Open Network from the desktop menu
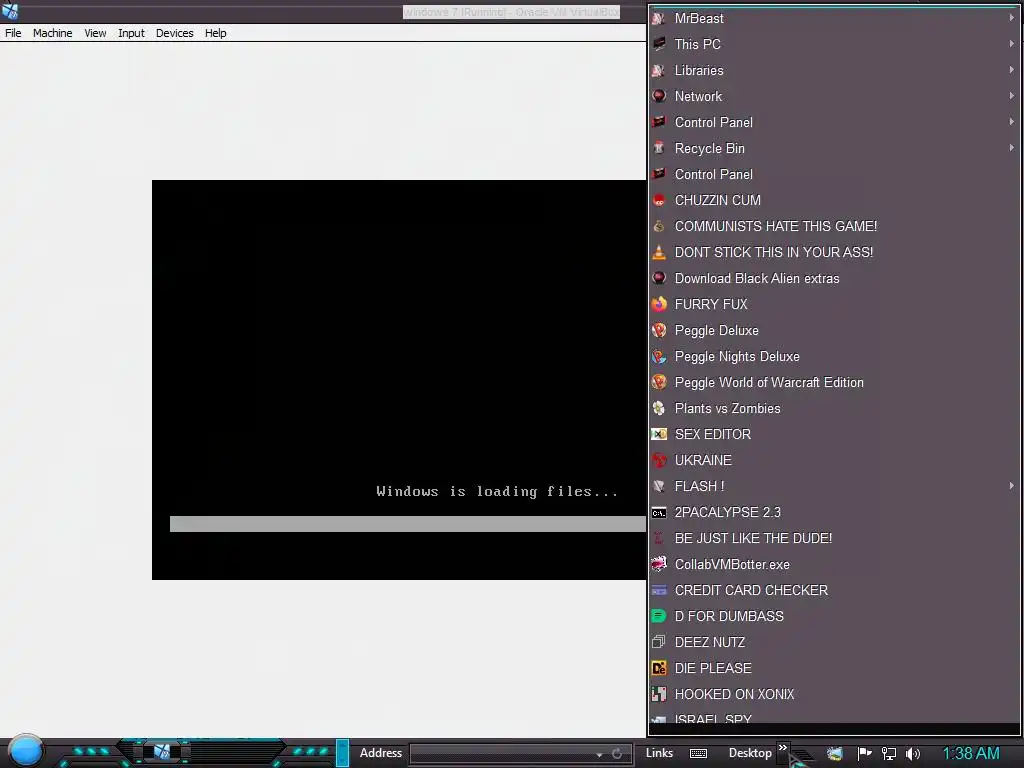The image size is (1024, 768). pyautogui.click(x=833, y=96)
